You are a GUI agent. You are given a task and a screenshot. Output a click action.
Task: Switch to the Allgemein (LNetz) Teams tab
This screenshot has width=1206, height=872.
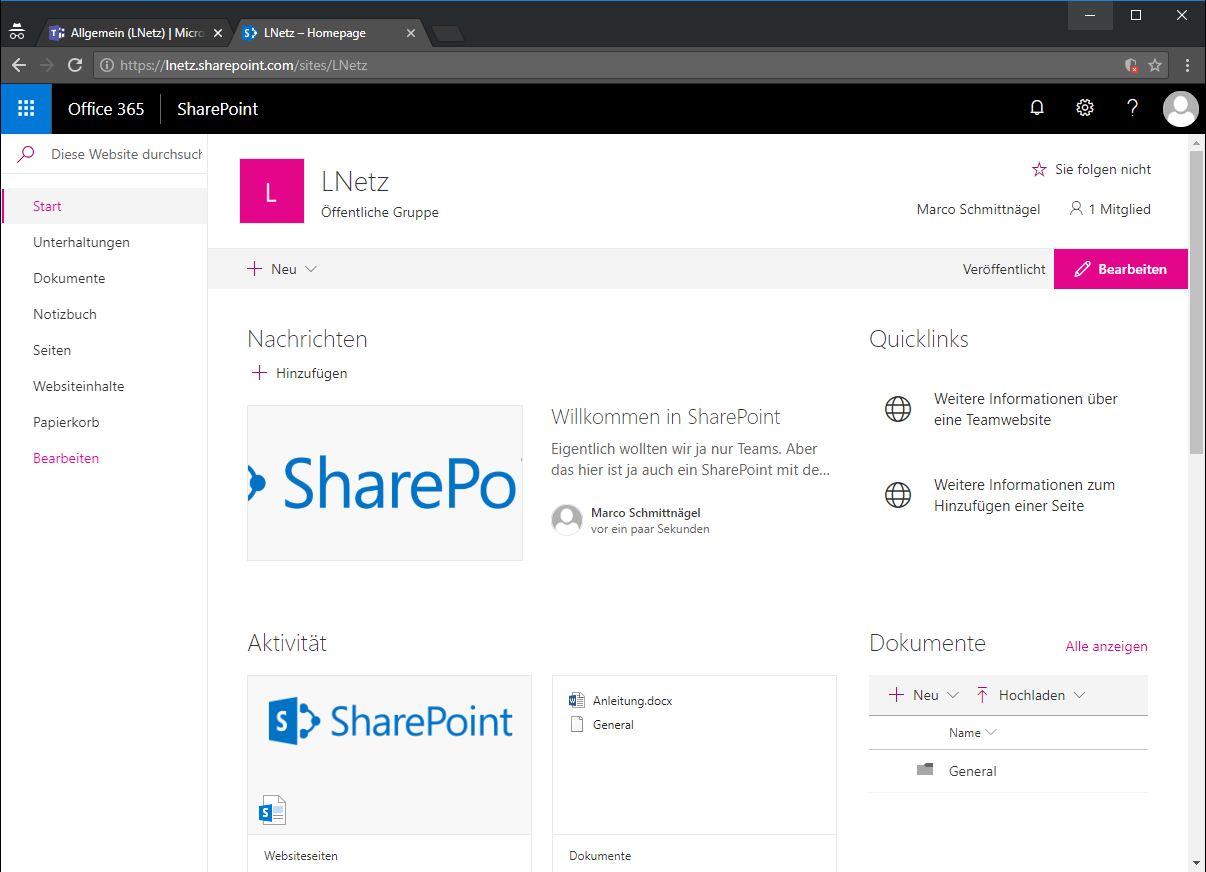(x=136, y=33)
